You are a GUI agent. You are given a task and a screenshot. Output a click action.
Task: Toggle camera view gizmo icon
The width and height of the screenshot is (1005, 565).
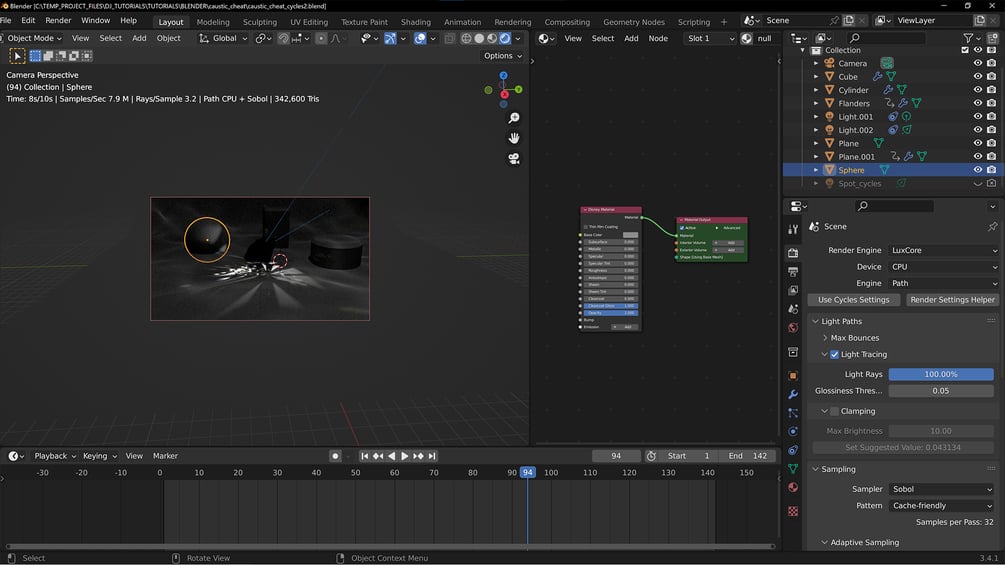tap(513, 158)
